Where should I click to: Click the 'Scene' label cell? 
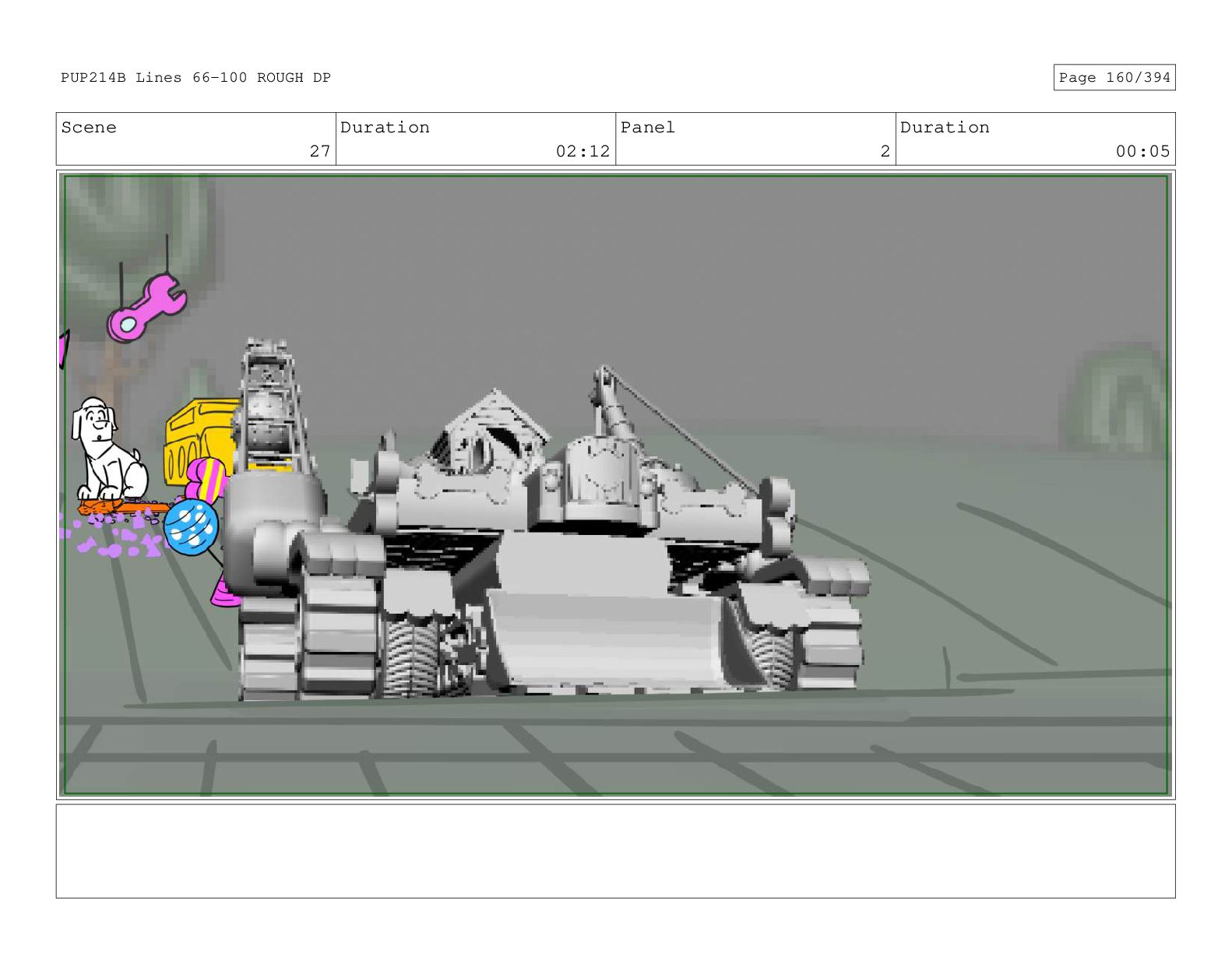[195, 139]
